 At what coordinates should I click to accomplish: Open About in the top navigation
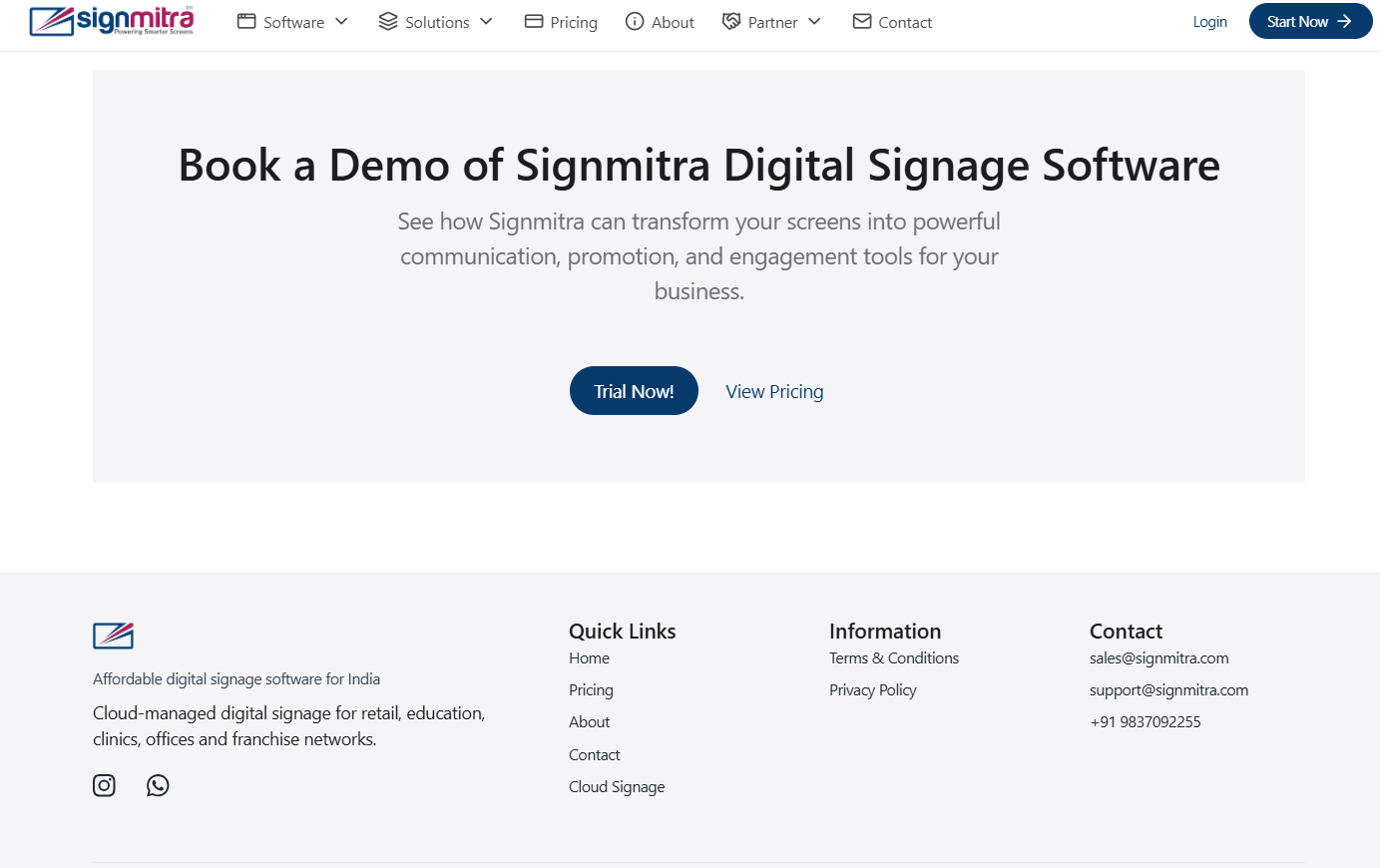tap(673, 22)
